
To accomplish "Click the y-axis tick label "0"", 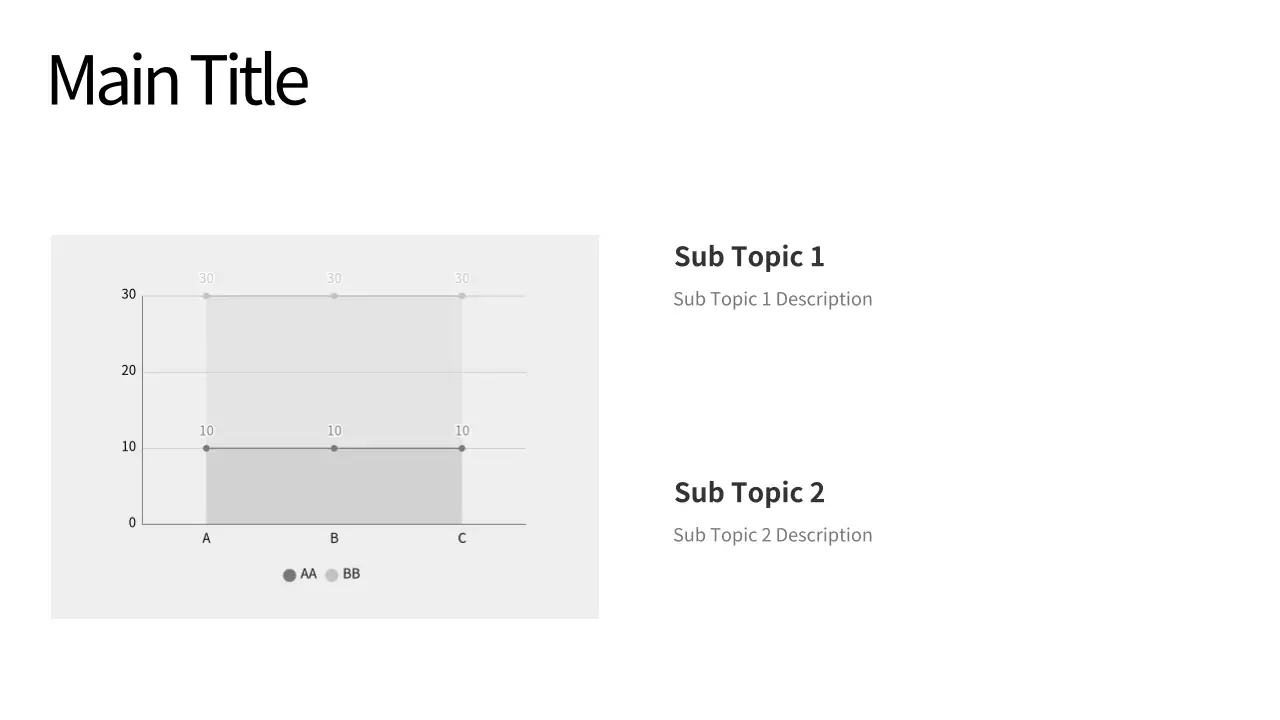I will (132, 523).
